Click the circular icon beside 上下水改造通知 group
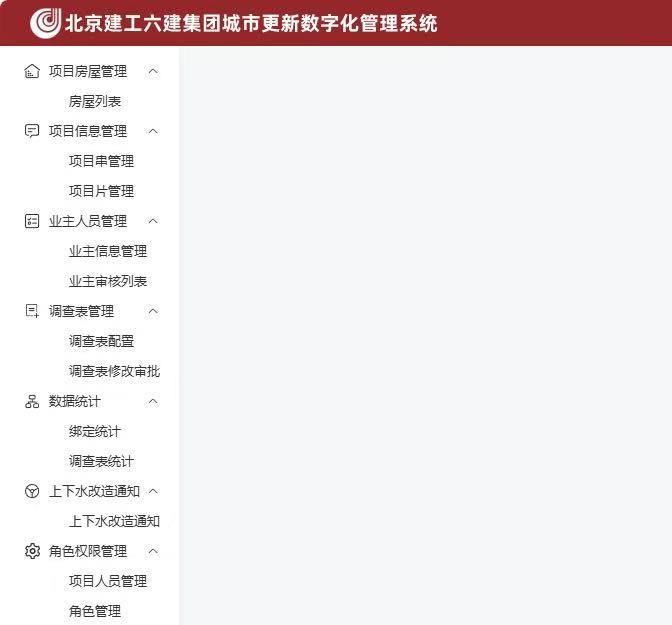The height and width of the screenshot is (625, 672). 32,491
